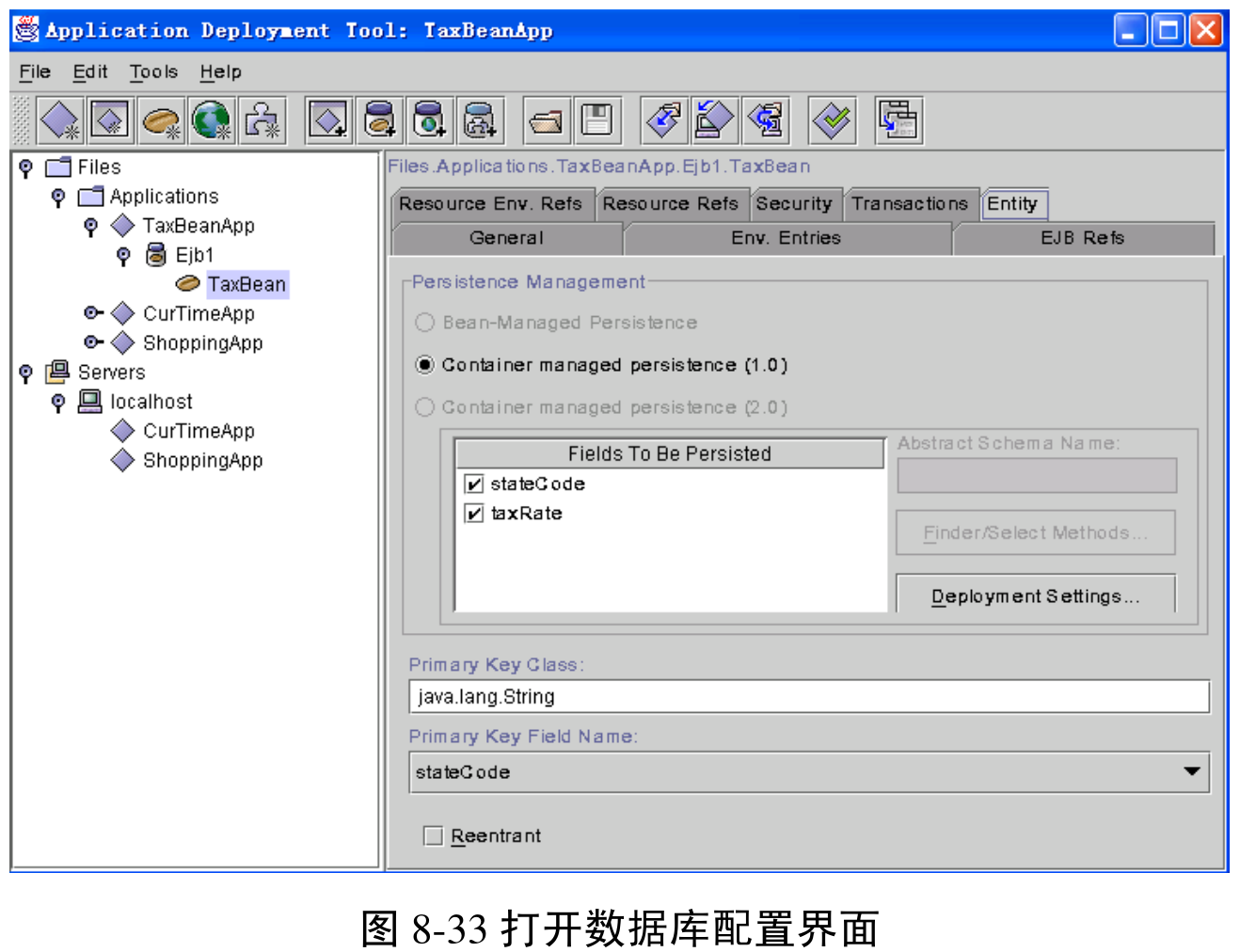Enable the Reentrant checkbox

pos(434,835)
